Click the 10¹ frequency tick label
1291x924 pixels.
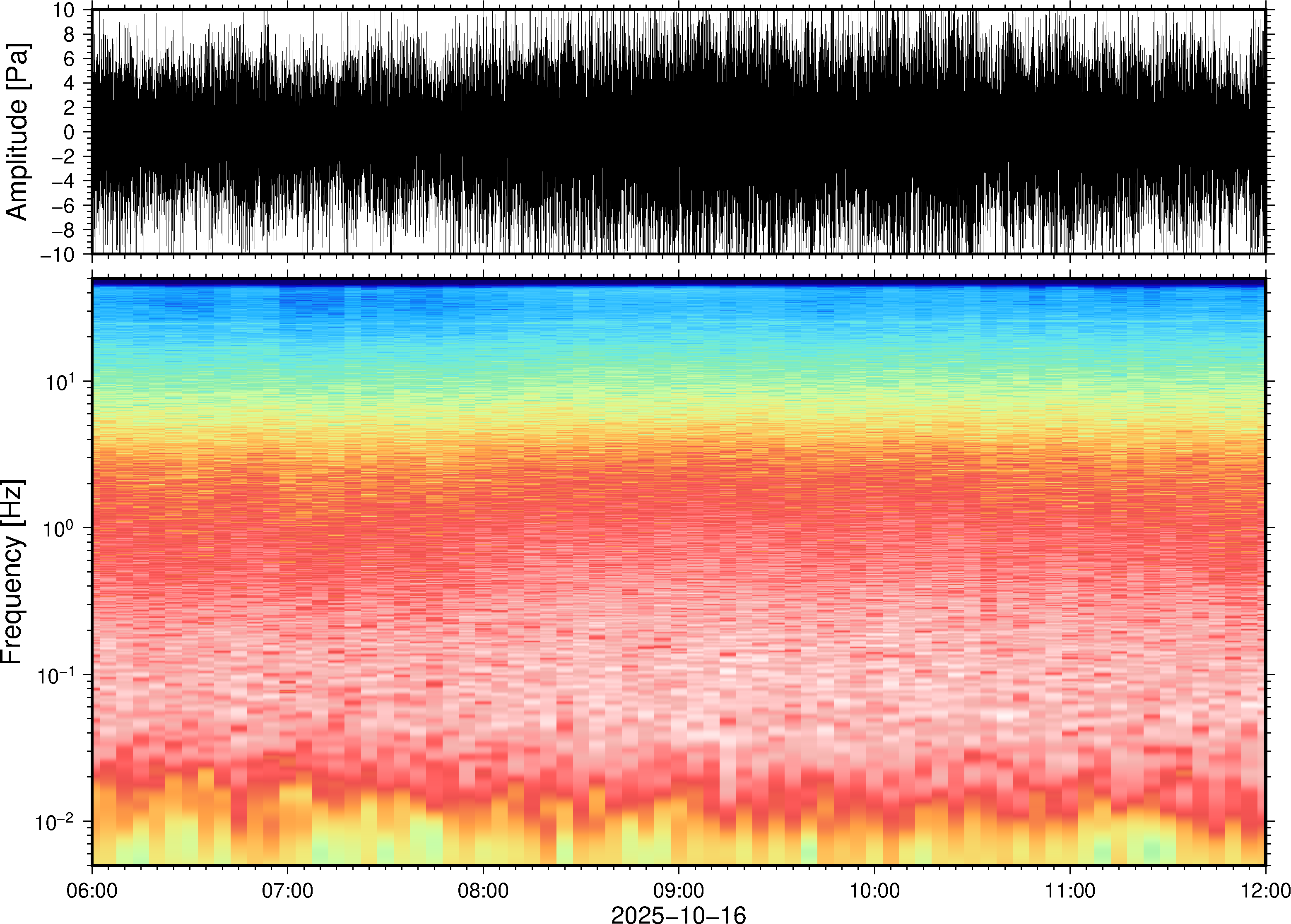(x=60, y=381)
